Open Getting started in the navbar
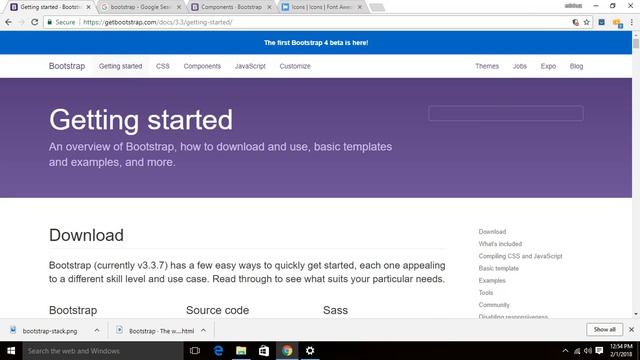 [x=120, y=66]
